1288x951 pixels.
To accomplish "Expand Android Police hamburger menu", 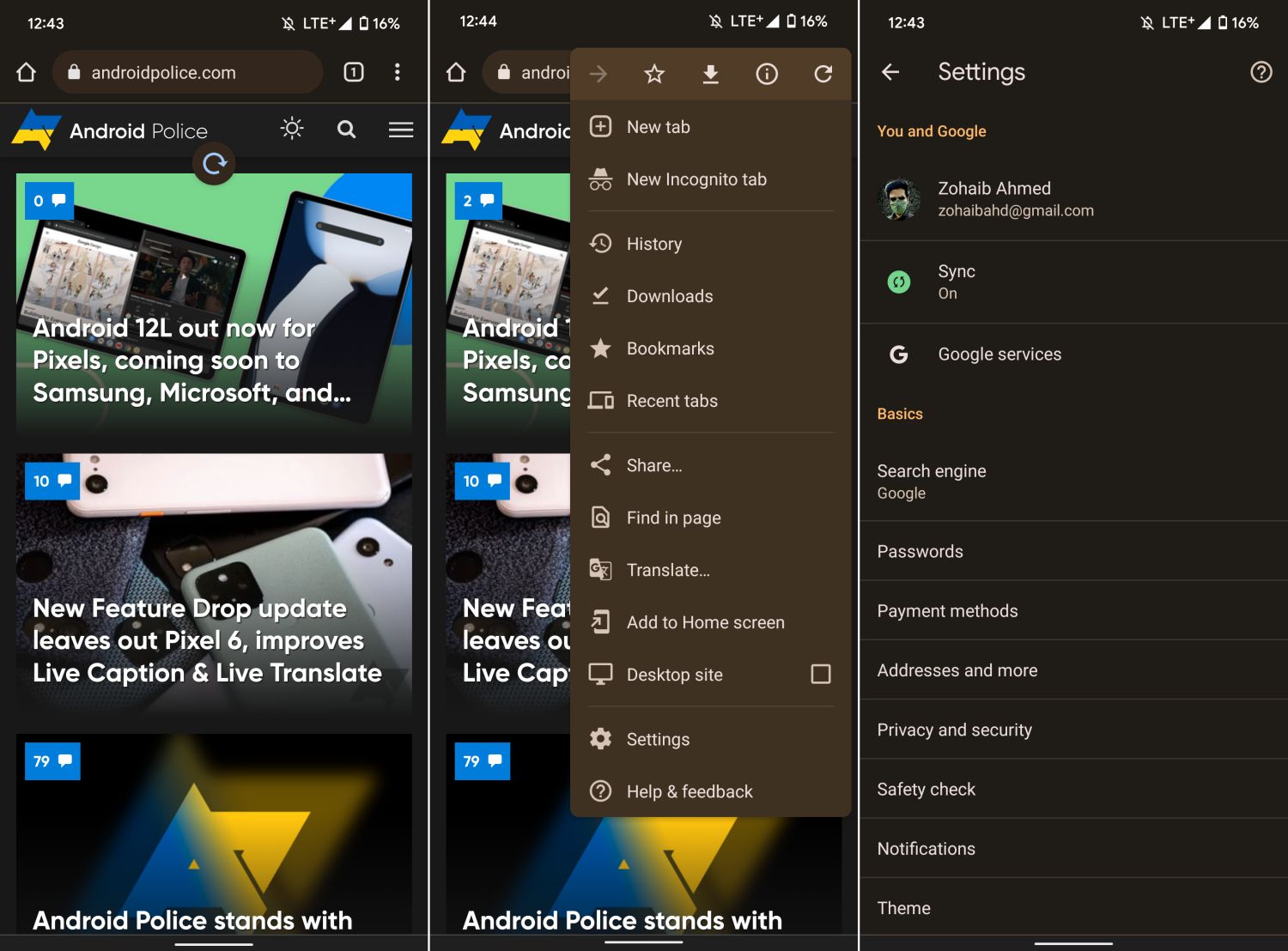I will (401, 130).
